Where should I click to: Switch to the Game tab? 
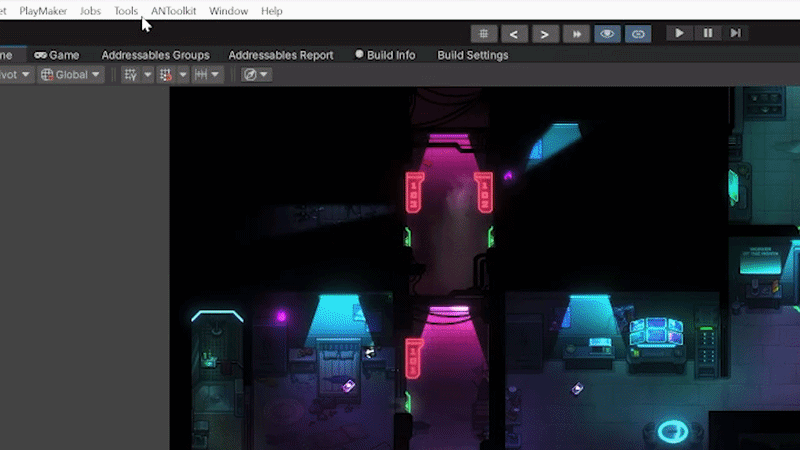pyautogui.click(x=57, y=55)
